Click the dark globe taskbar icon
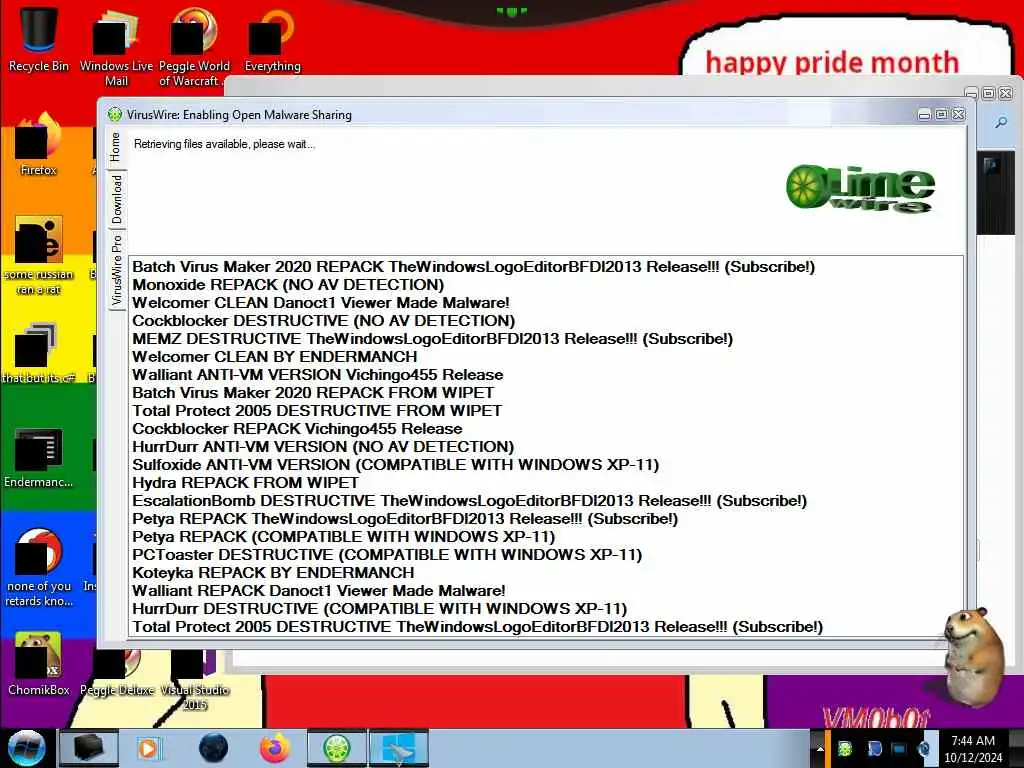Image resolution: width=1024 pixels, height=768 pixels. pos(214,748)
